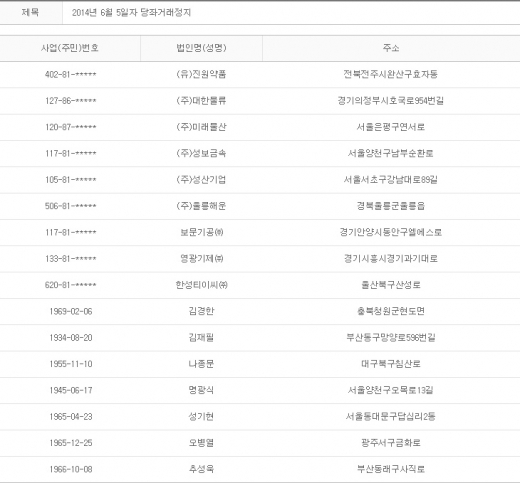Viewport: 520px width, 483px height.
Task: Select '117-81-*****' in the 보문기공 row
Action: [71, 232]
